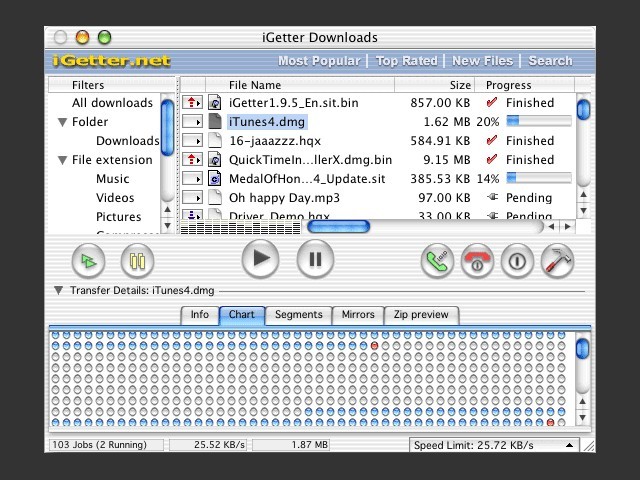Click red check mark of iGetter1.9.5_En.sit.bin
This screenshot has width=640, height=480.
(x=492, y=102)
